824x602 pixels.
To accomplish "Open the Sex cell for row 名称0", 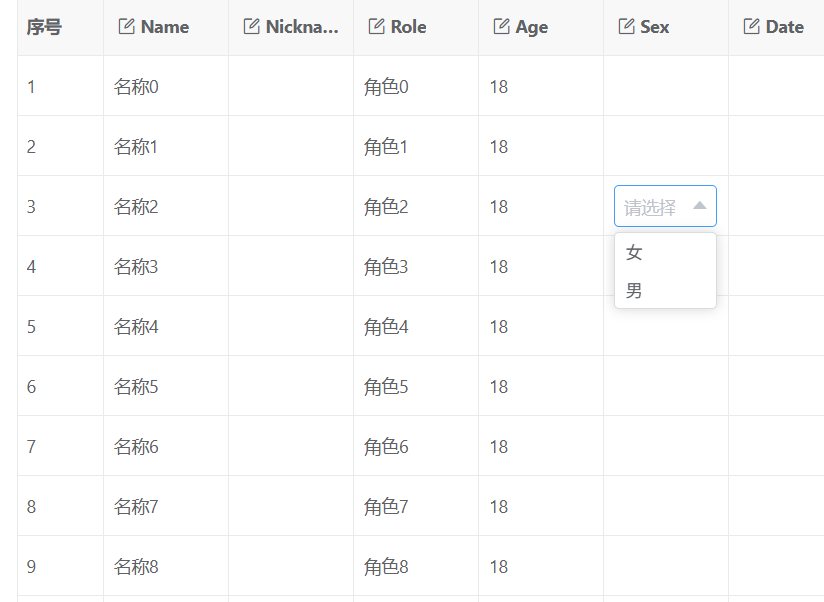I will click(666, 86).
